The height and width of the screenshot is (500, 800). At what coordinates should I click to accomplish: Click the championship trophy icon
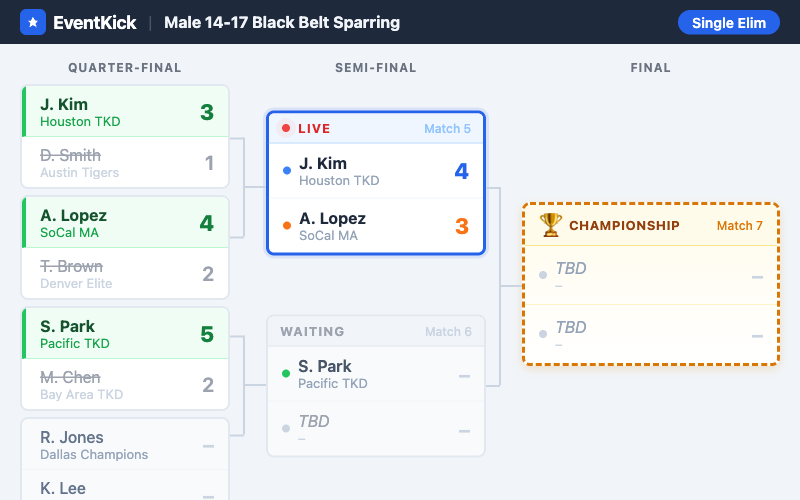tap(551, 225)
